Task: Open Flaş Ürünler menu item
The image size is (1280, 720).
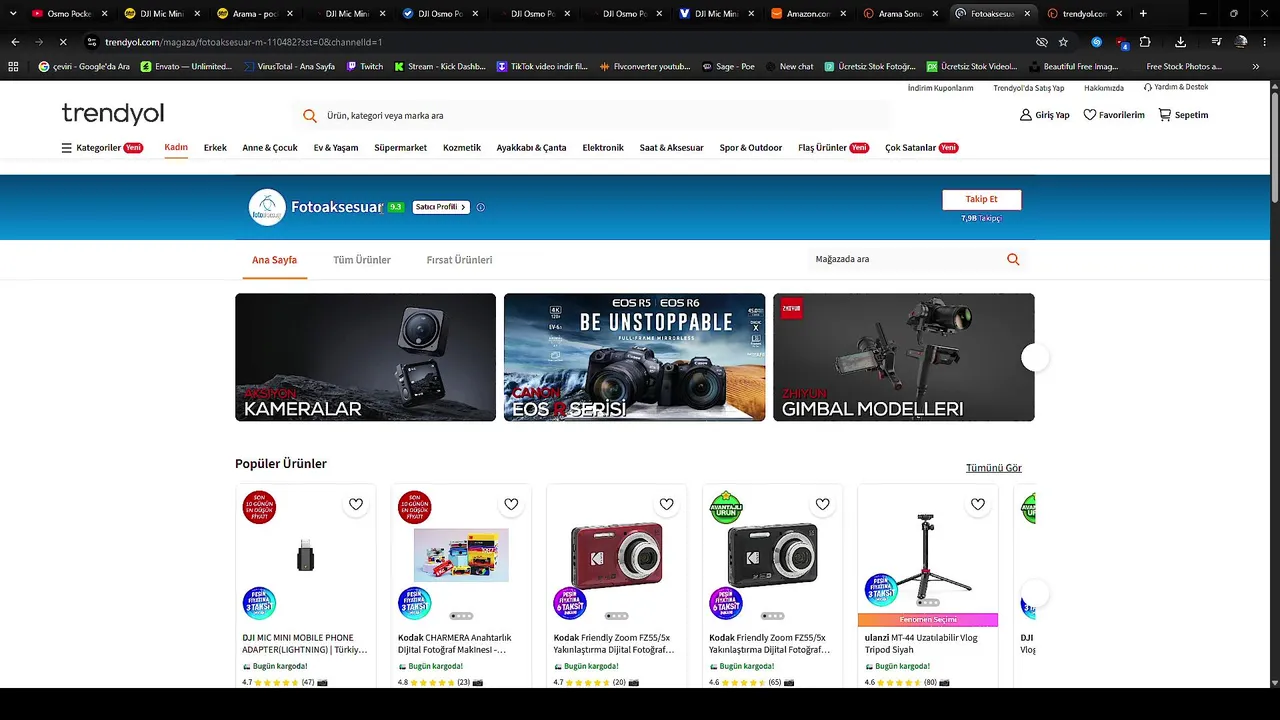Action: point(833,148)
